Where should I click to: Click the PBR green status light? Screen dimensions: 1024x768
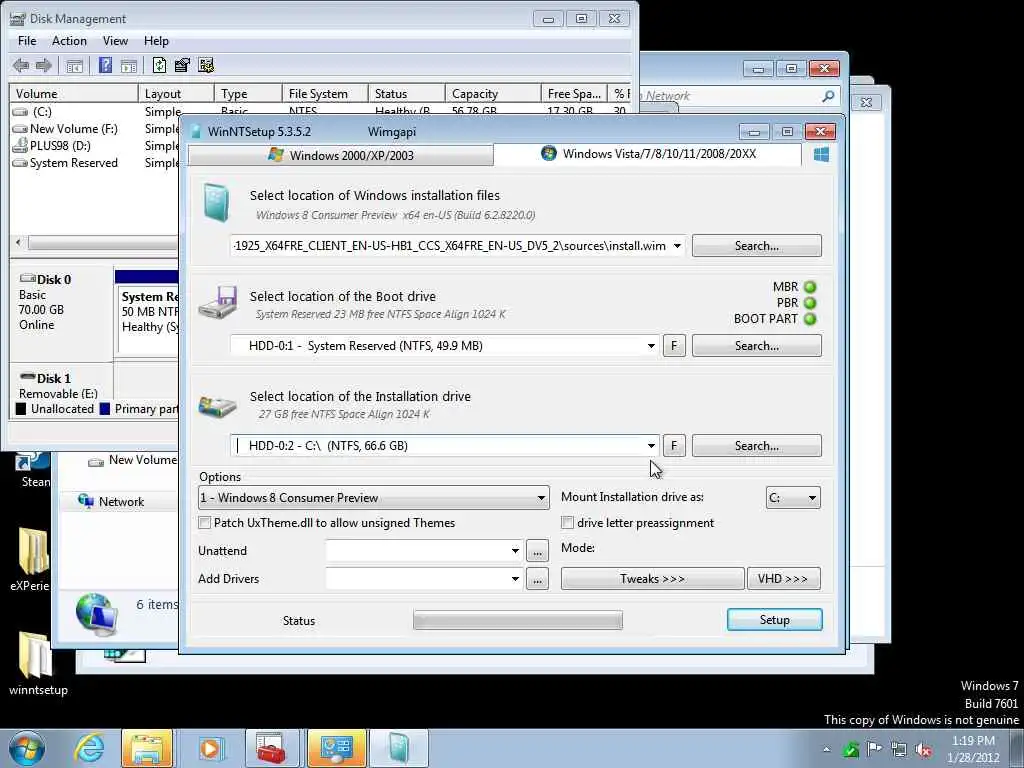click(810, 303)
